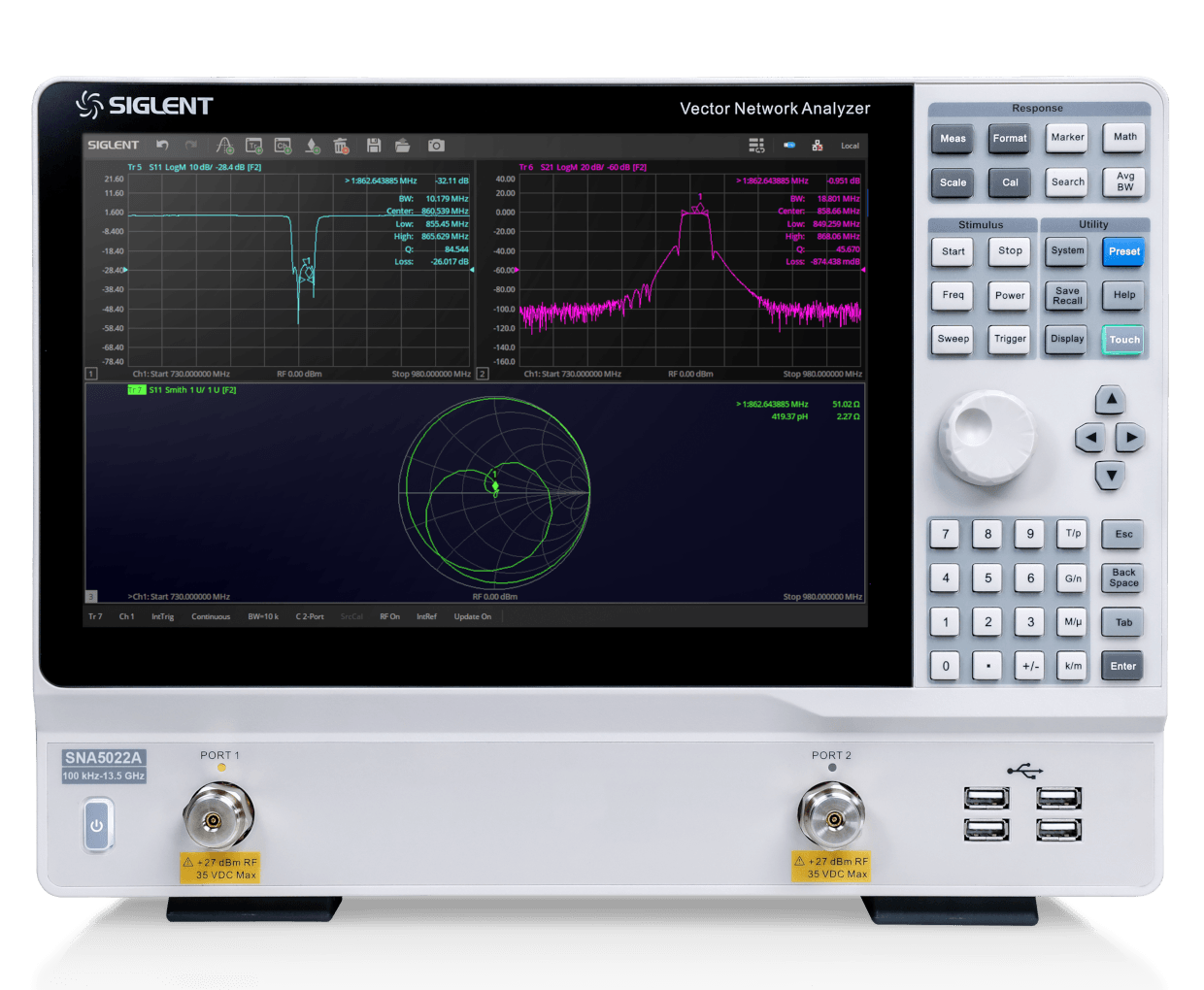The image size is (1204, 990).
Task: Open the IntTrig trigger source selector
Action: pyautogui.click(x=162, y=616)
